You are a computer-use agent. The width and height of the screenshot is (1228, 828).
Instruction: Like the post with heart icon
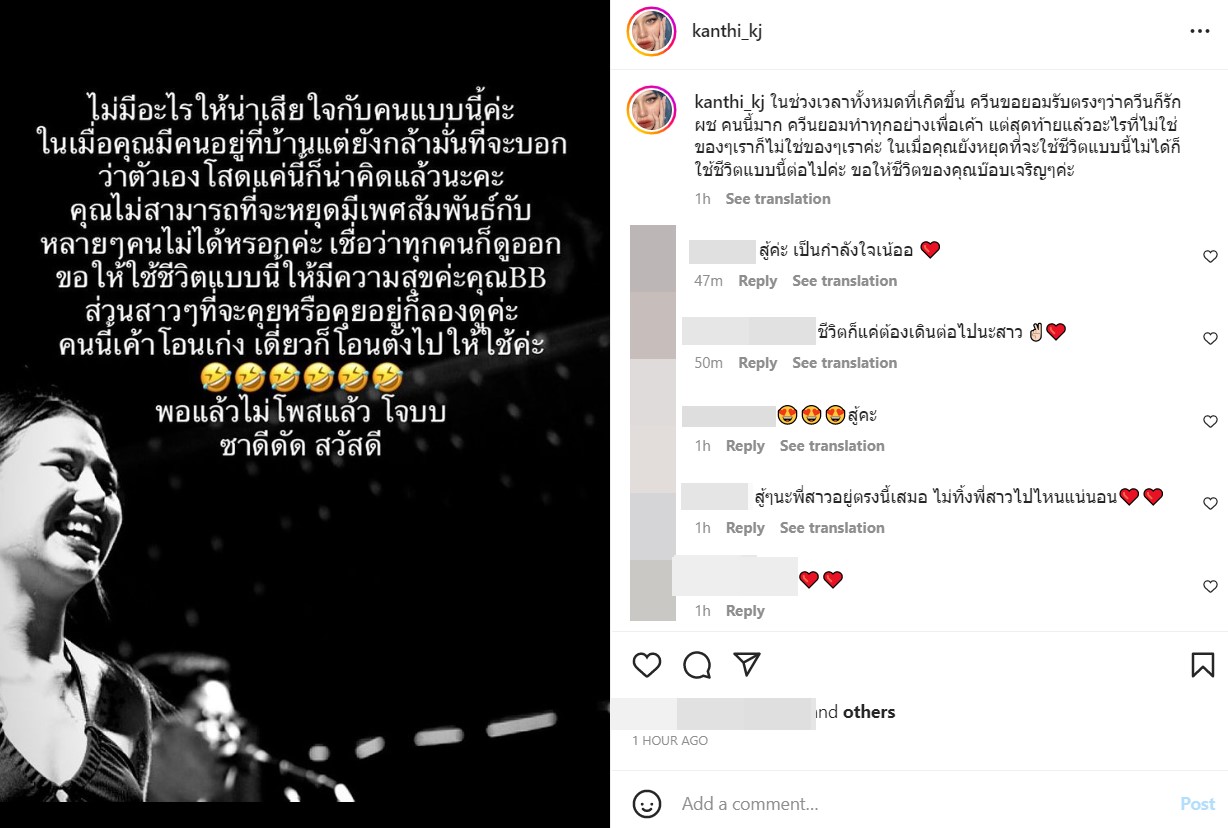coord(647,665)
